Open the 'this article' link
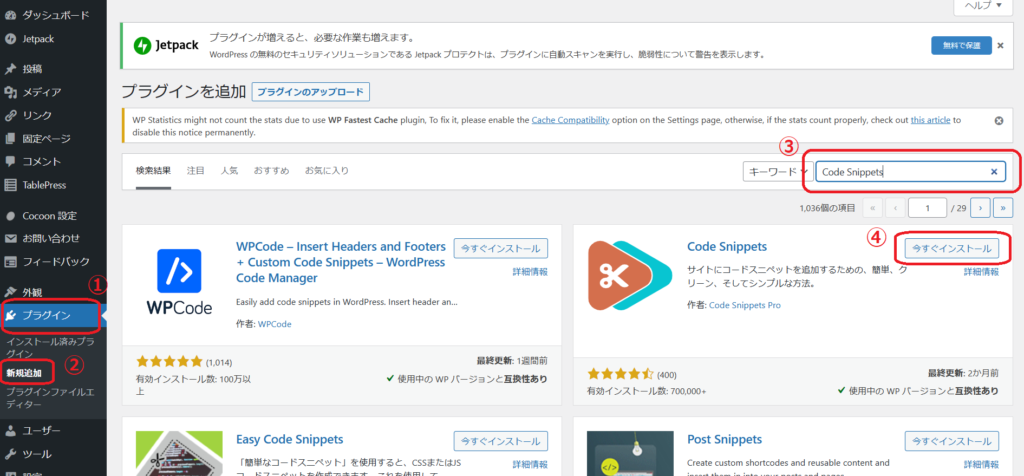The height and width of the screenshot is (476, 1024). coord(931,120)
